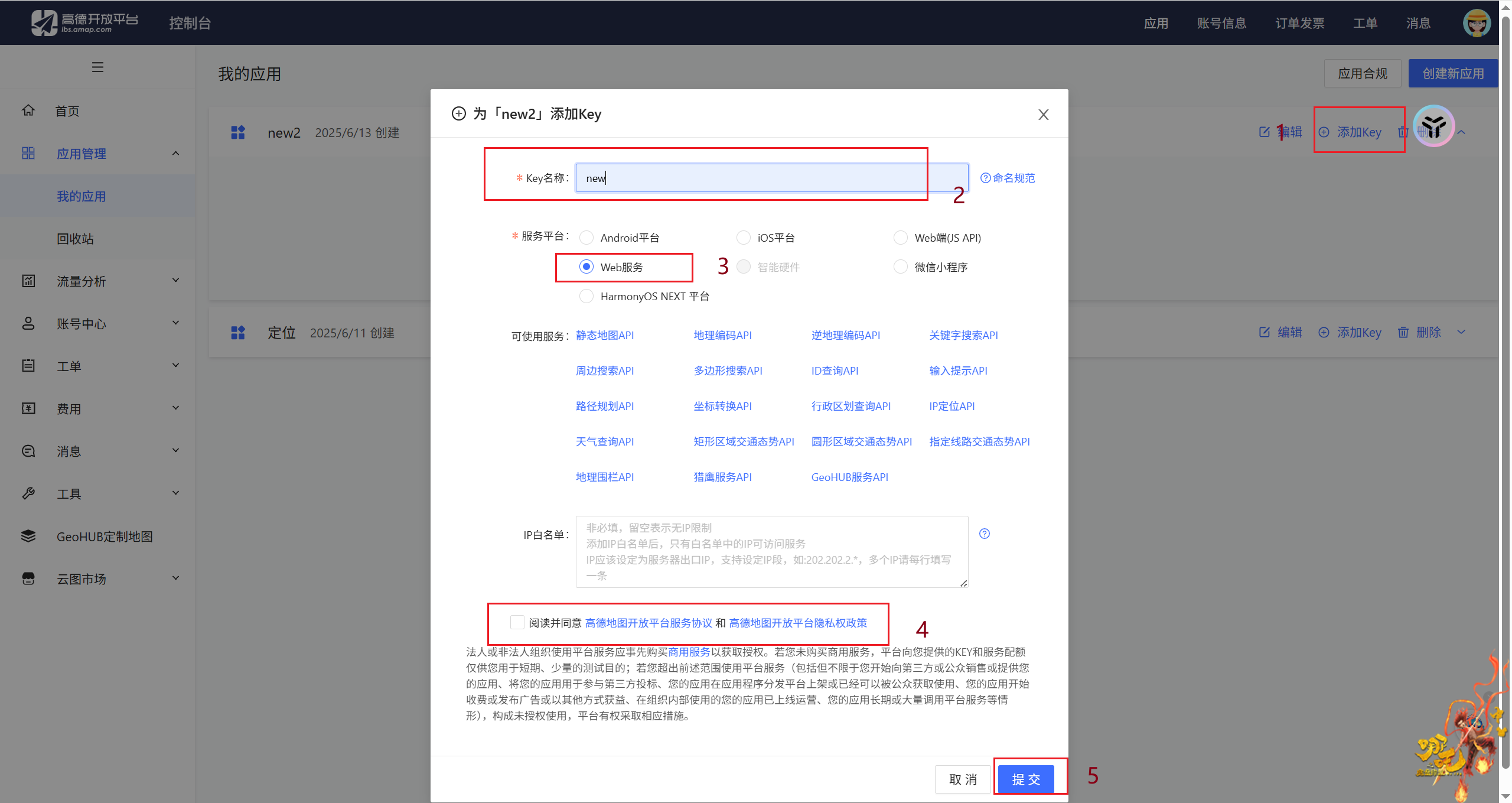
Task: Select the 微信小程序 radio option
Action: click(x=901, y=267)
